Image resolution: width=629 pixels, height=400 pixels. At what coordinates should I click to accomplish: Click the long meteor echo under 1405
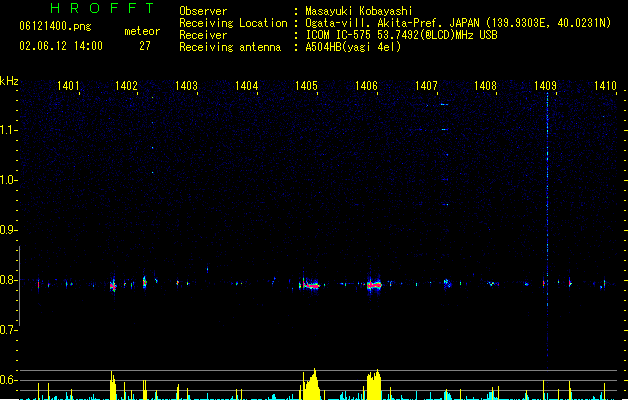pos(309,285)
